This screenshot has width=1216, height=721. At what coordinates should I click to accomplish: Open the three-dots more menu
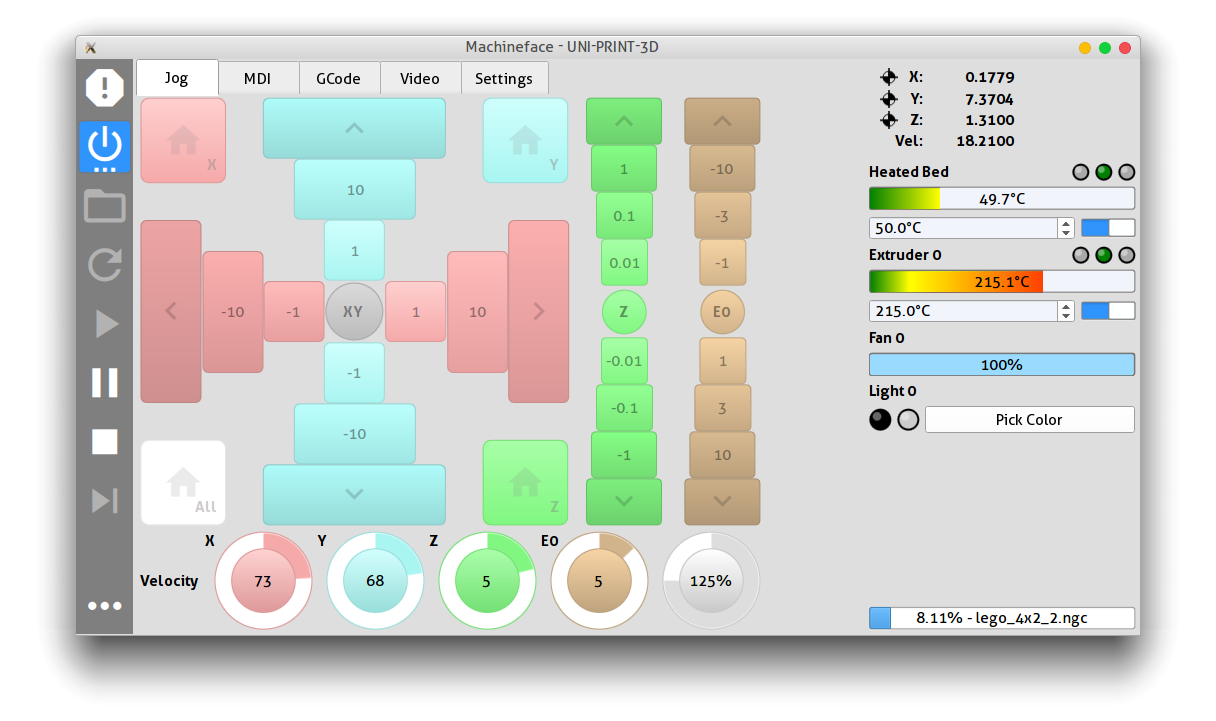[x=105, y=606]
